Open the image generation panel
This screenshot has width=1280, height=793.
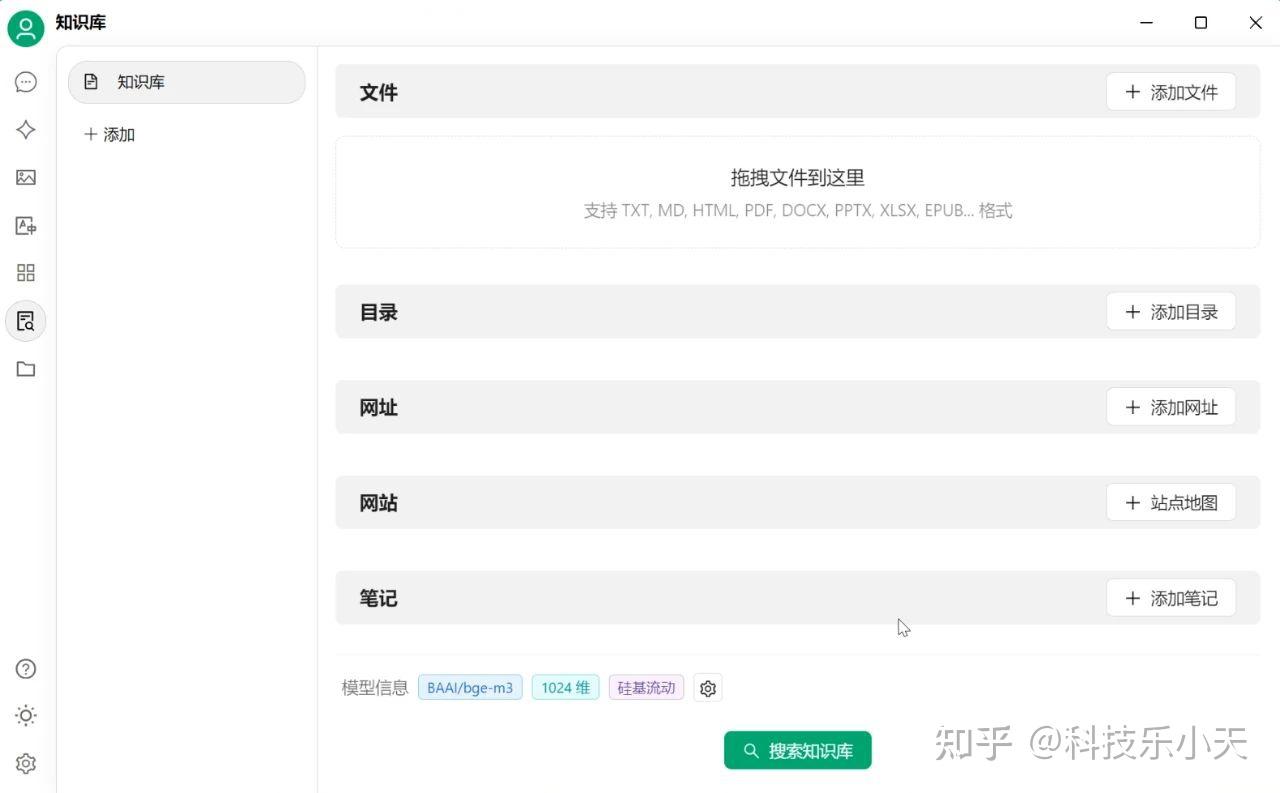coord(25,178)
